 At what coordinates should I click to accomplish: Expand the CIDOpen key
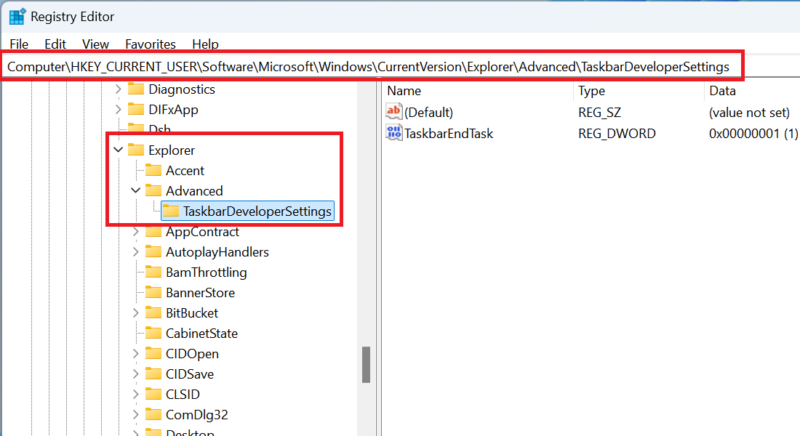136,354
